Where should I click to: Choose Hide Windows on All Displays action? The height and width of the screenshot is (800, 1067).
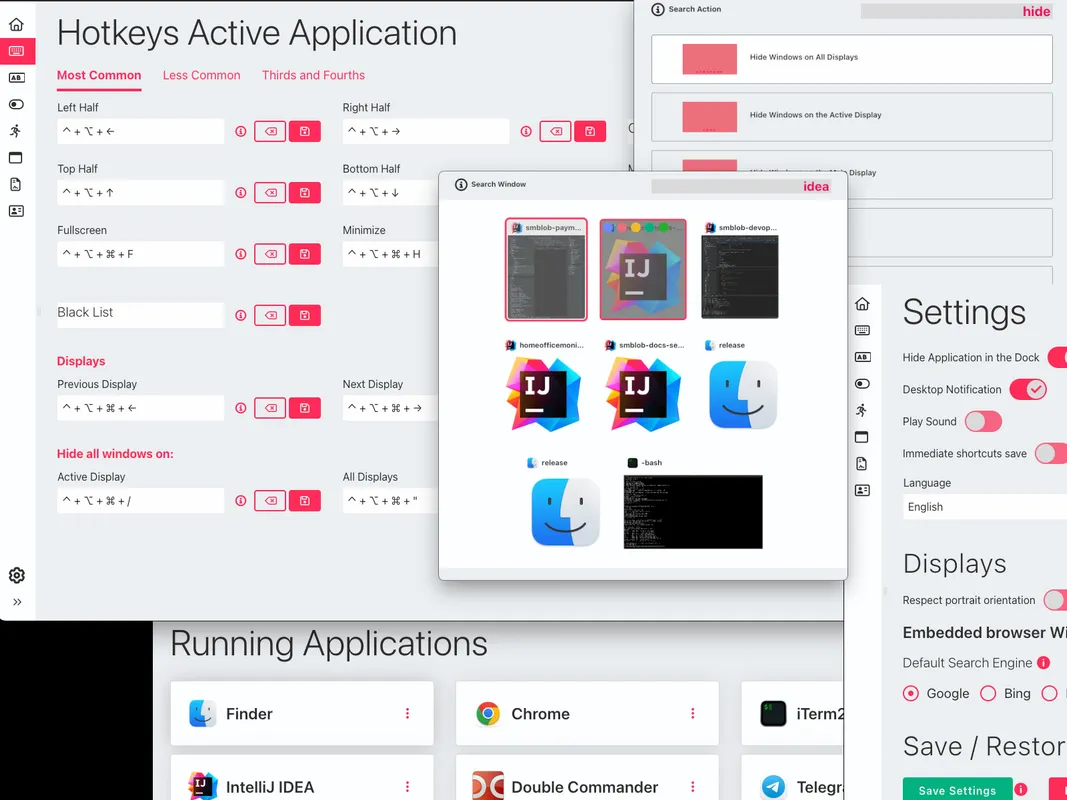pos(850,59)
